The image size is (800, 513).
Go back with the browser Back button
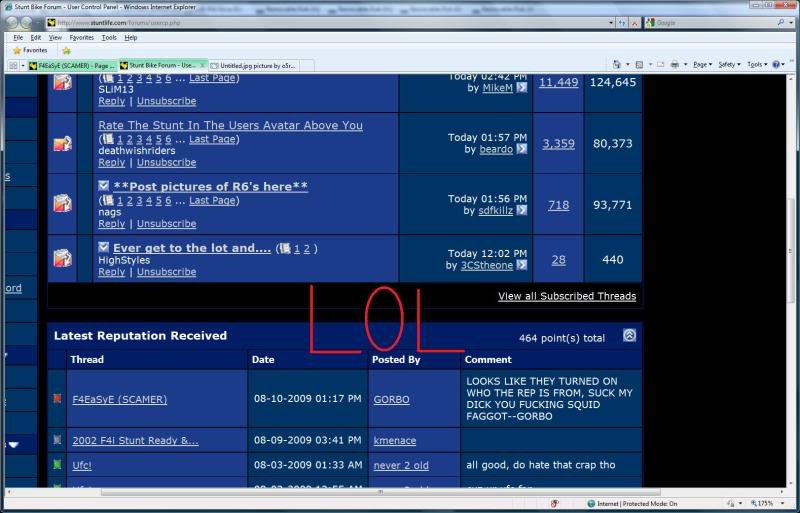click(x=12, y=22)
